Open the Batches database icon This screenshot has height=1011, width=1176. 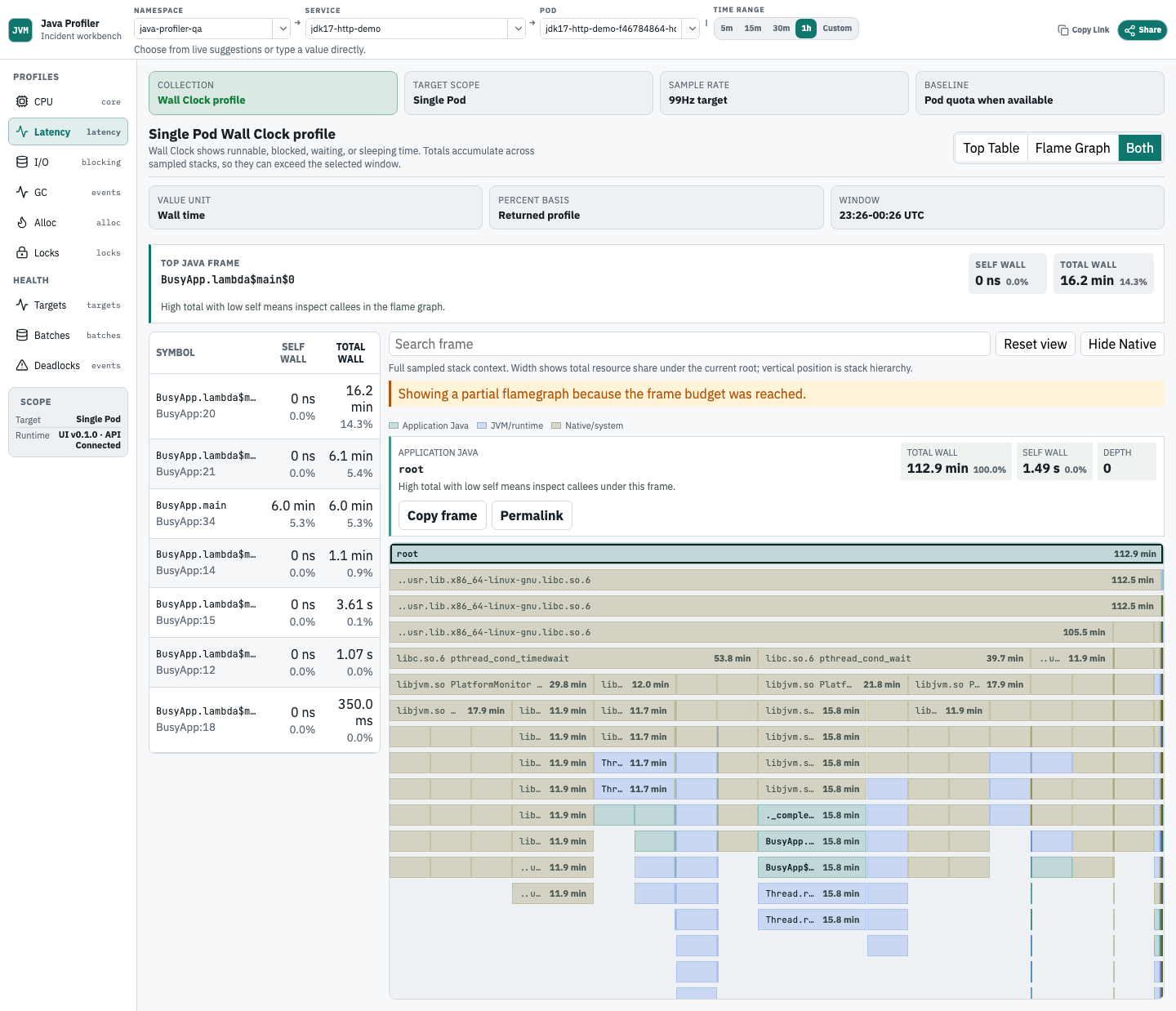pos(22,335)
